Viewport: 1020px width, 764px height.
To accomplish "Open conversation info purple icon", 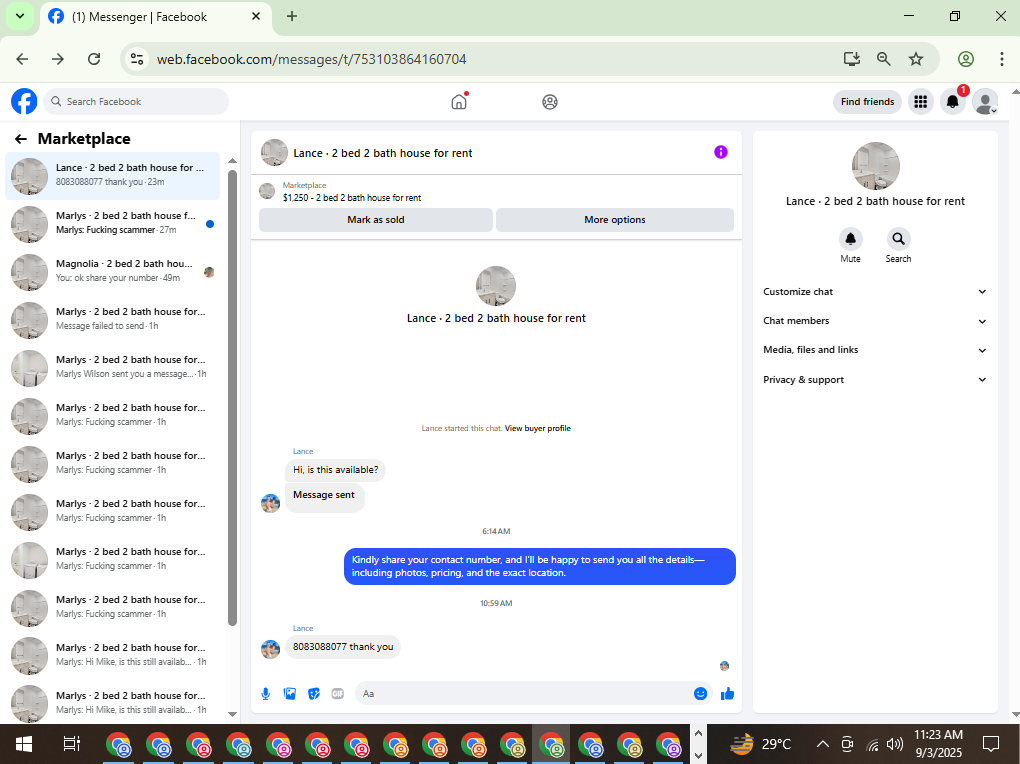I will tap(721, 152).
